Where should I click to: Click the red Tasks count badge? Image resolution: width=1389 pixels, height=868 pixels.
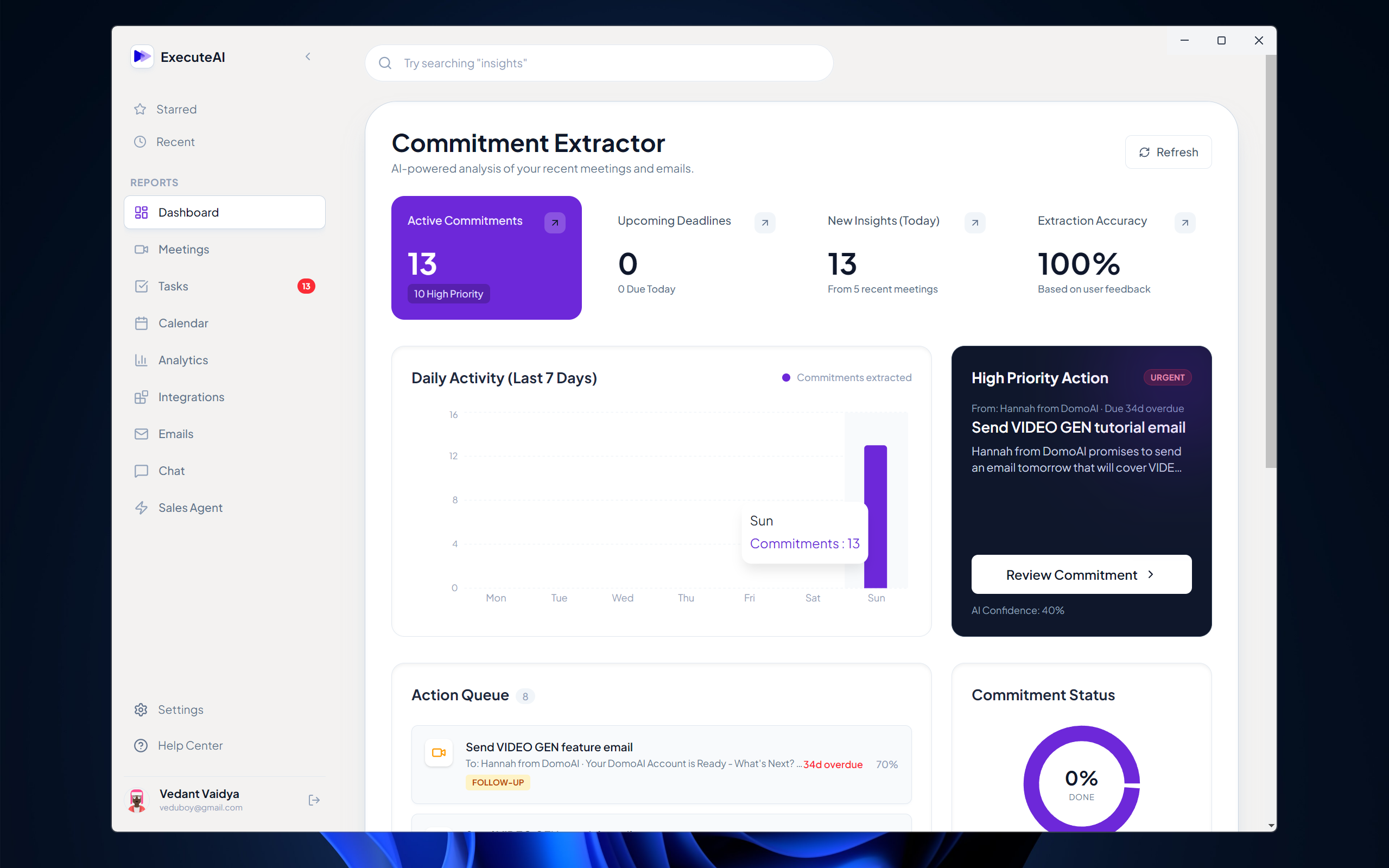[306, 286]
